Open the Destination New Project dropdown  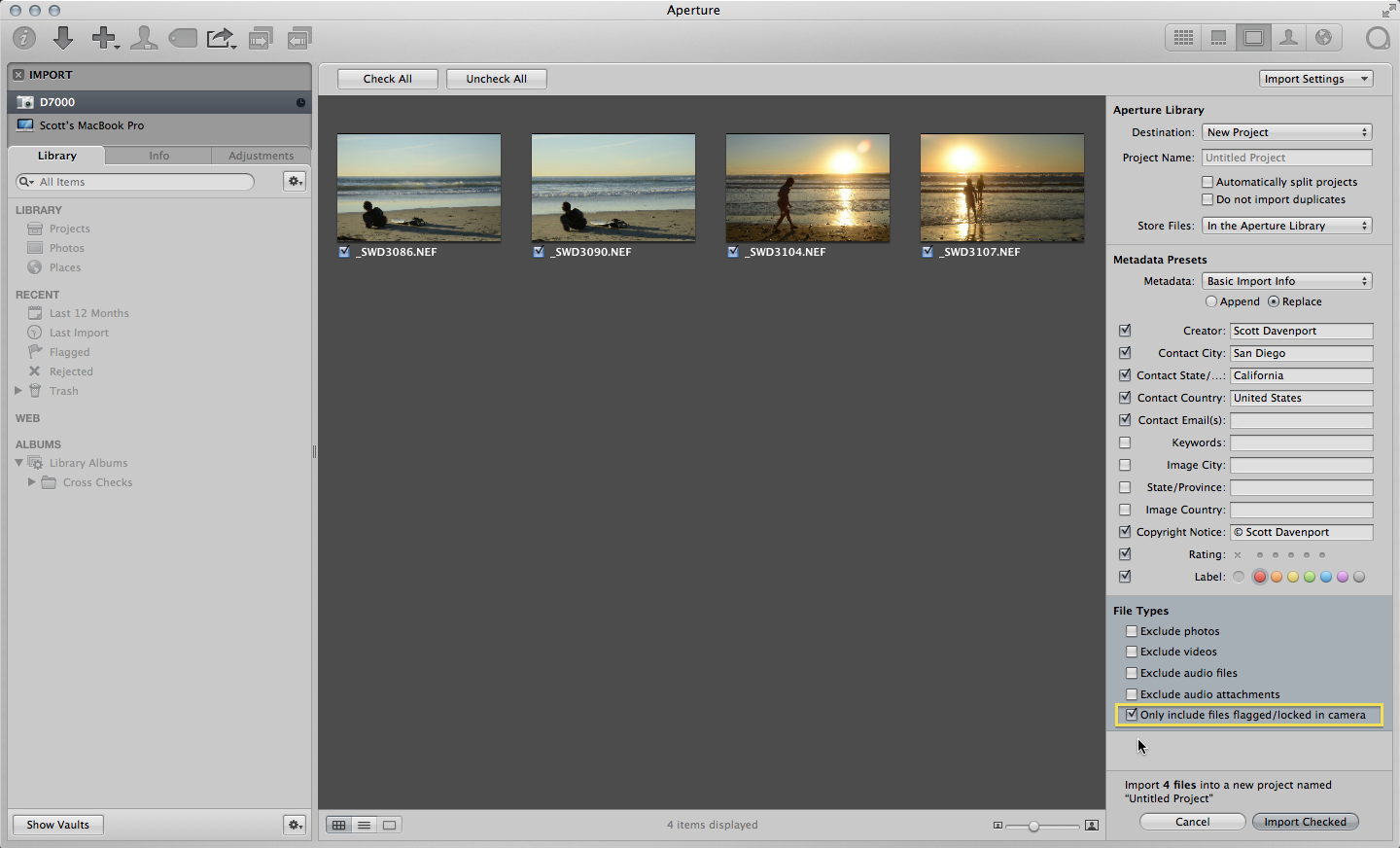(x=1287, y=132)
